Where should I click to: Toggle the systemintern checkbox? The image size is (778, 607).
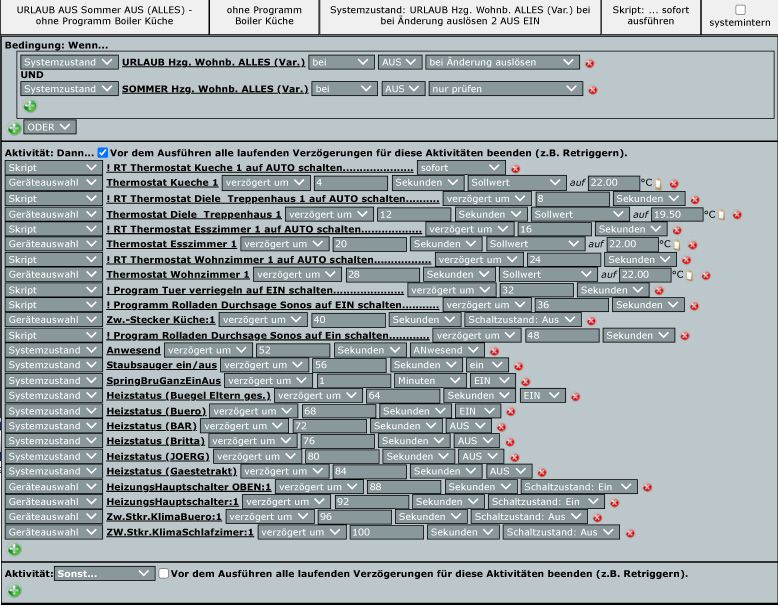tap(740, 9)
